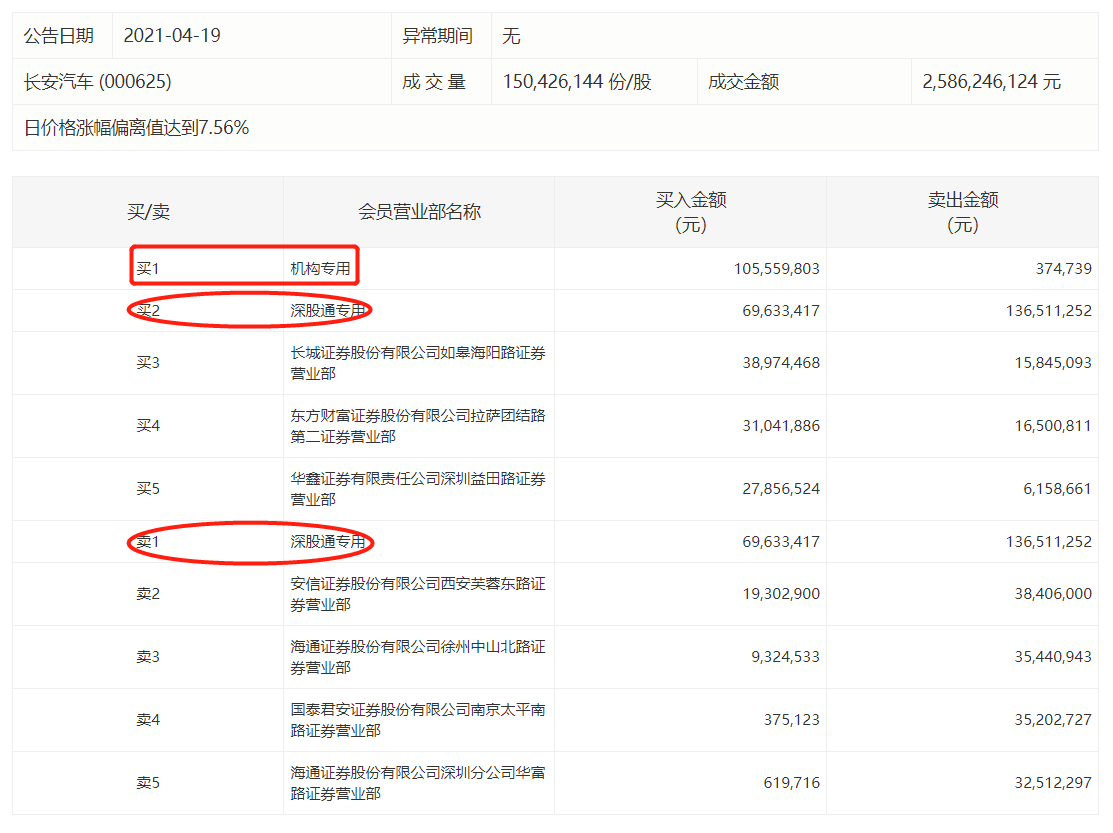Image resolution: width=1113 pixels, height=833 pixels.
Task: Click stock name 长安汽车 (000625)
Action: (97, 82)
